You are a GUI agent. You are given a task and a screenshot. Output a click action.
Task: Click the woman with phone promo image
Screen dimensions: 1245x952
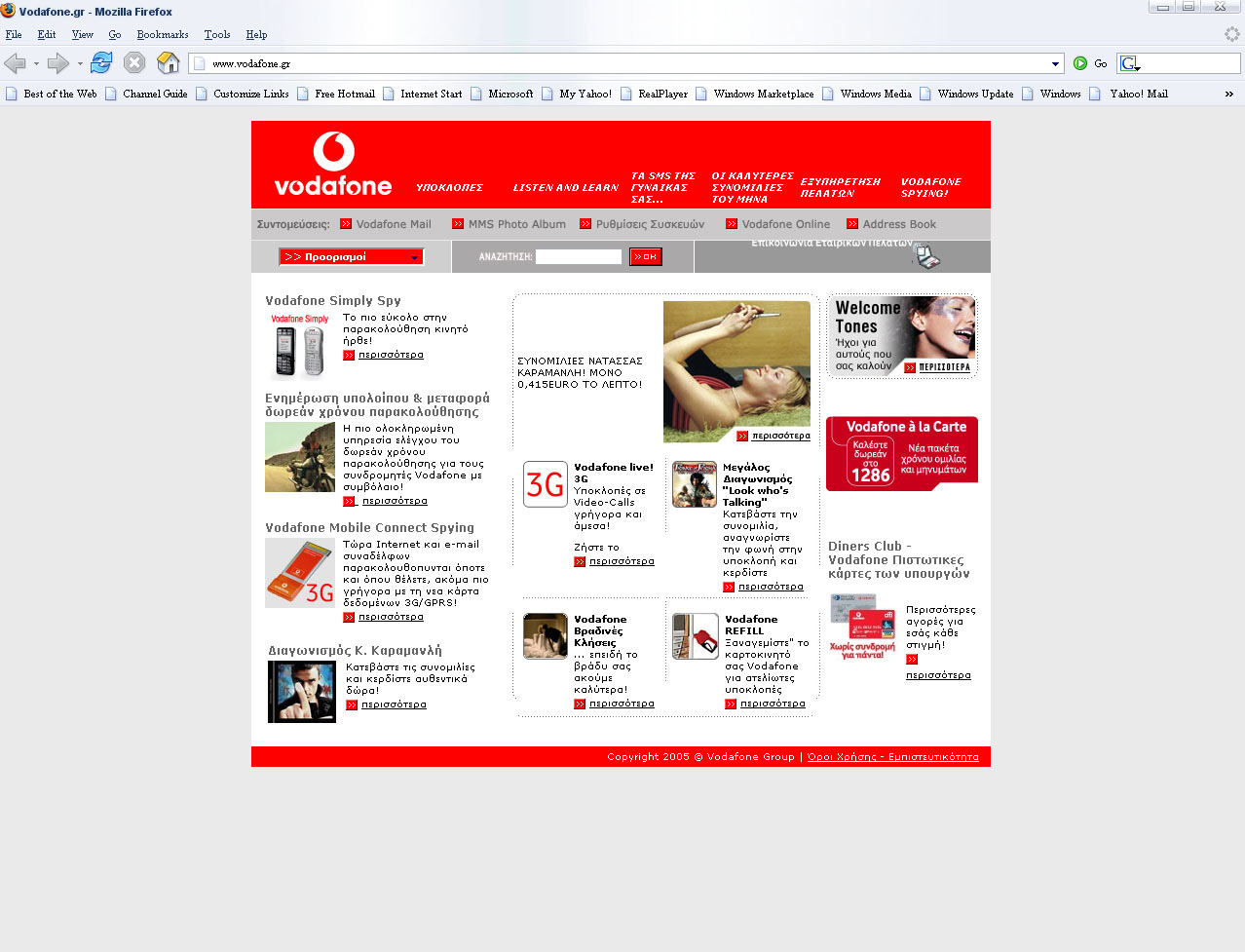(736, 371)
